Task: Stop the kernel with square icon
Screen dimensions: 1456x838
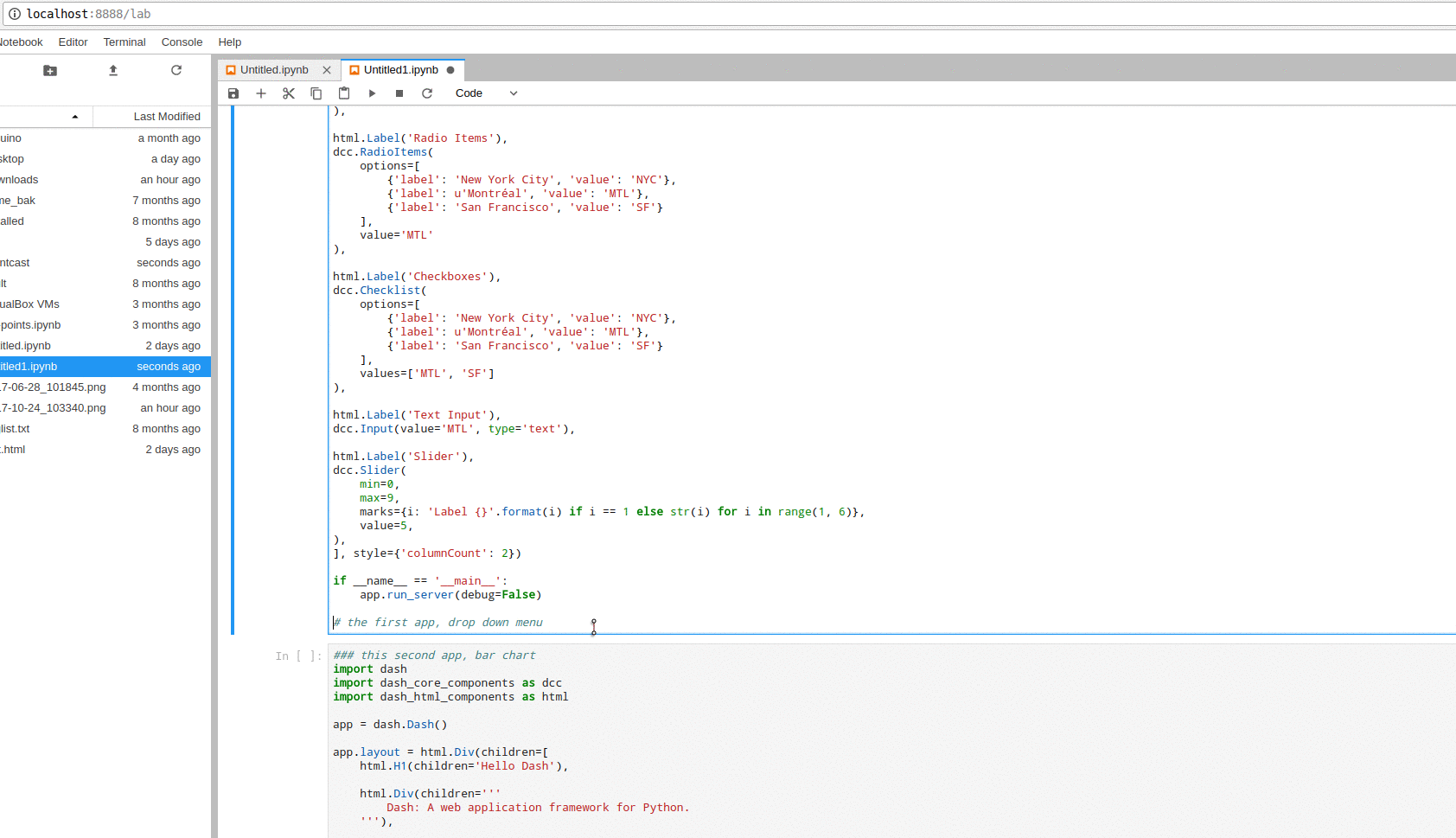Action: point(399,93)
